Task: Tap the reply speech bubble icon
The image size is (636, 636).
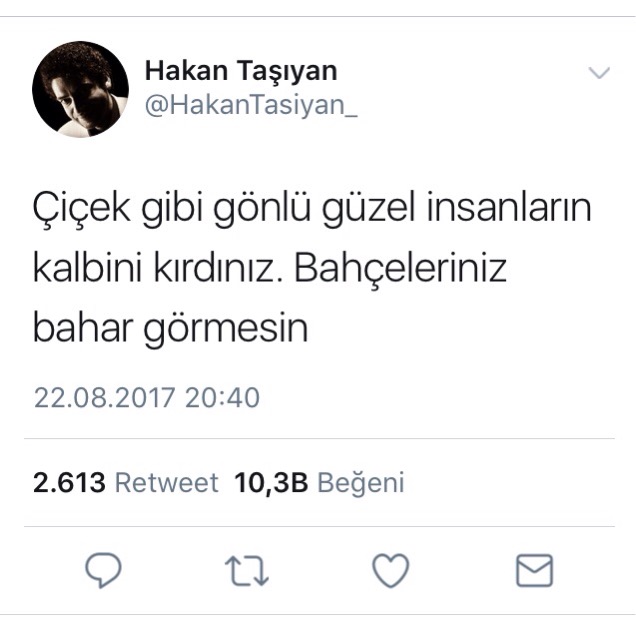Action: [x=103, y=570]
